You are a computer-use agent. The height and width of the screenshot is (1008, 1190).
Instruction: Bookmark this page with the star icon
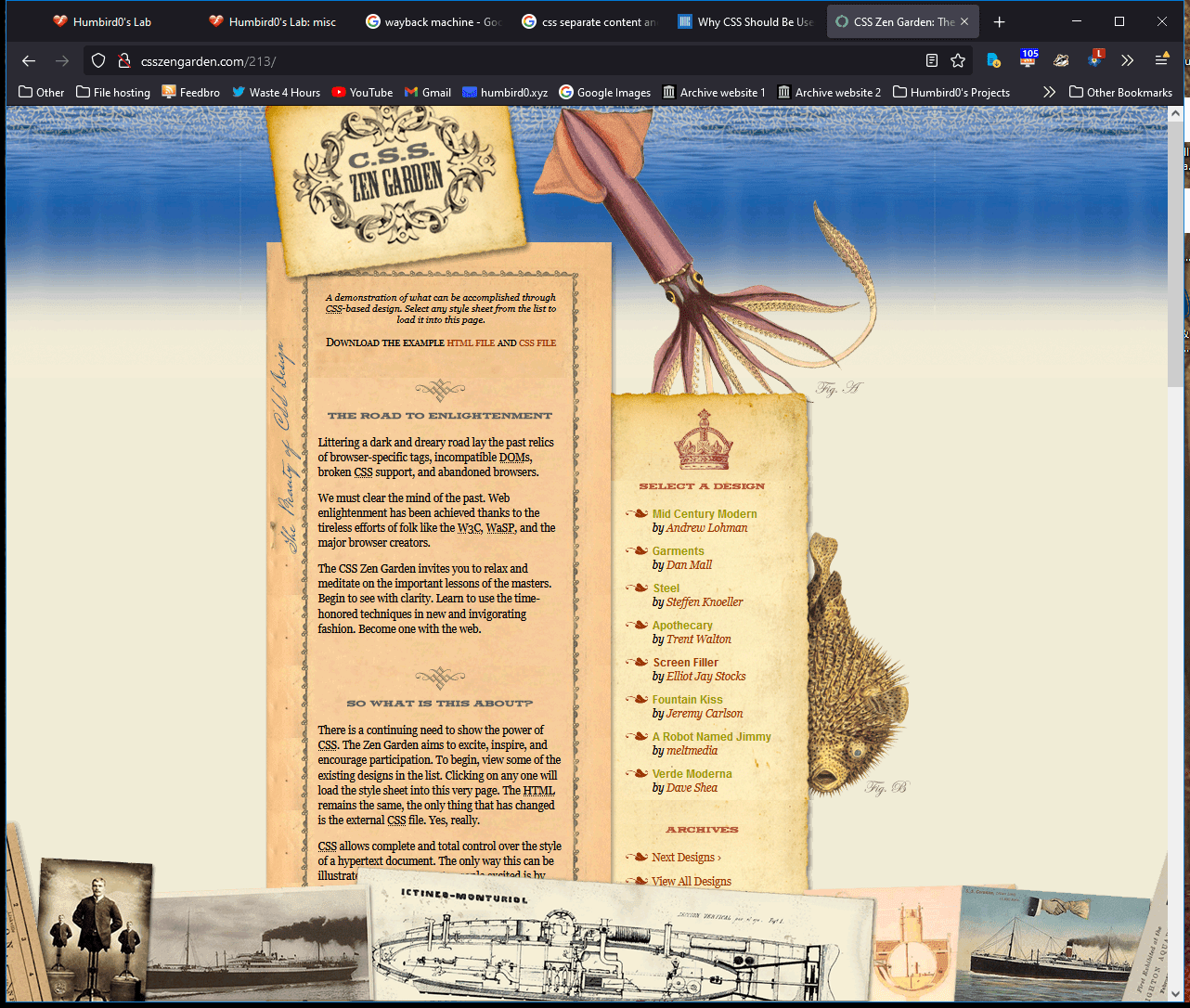click(x=958, y=61)
